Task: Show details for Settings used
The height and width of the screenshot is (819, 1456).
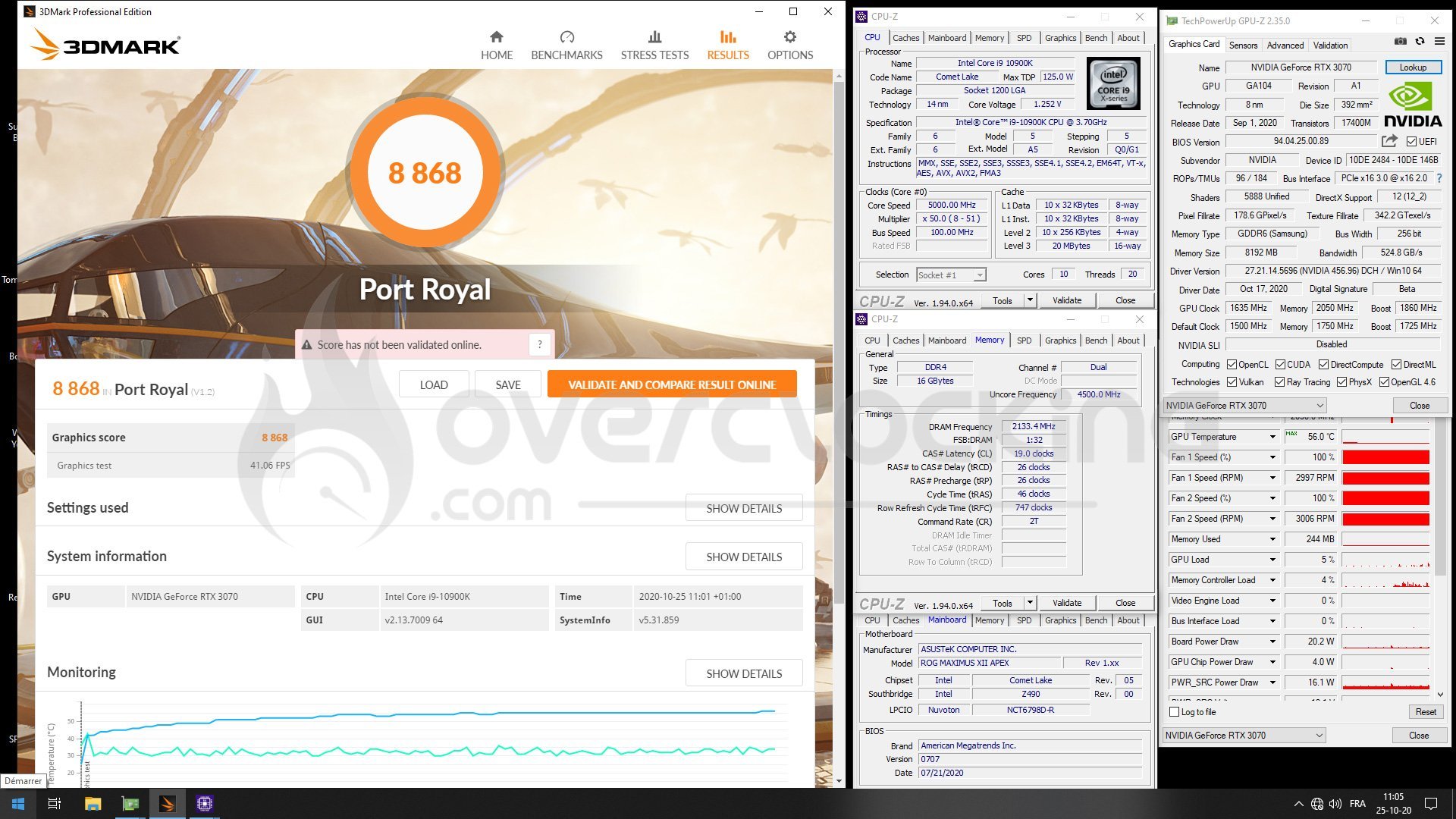Action: (744, 508)
